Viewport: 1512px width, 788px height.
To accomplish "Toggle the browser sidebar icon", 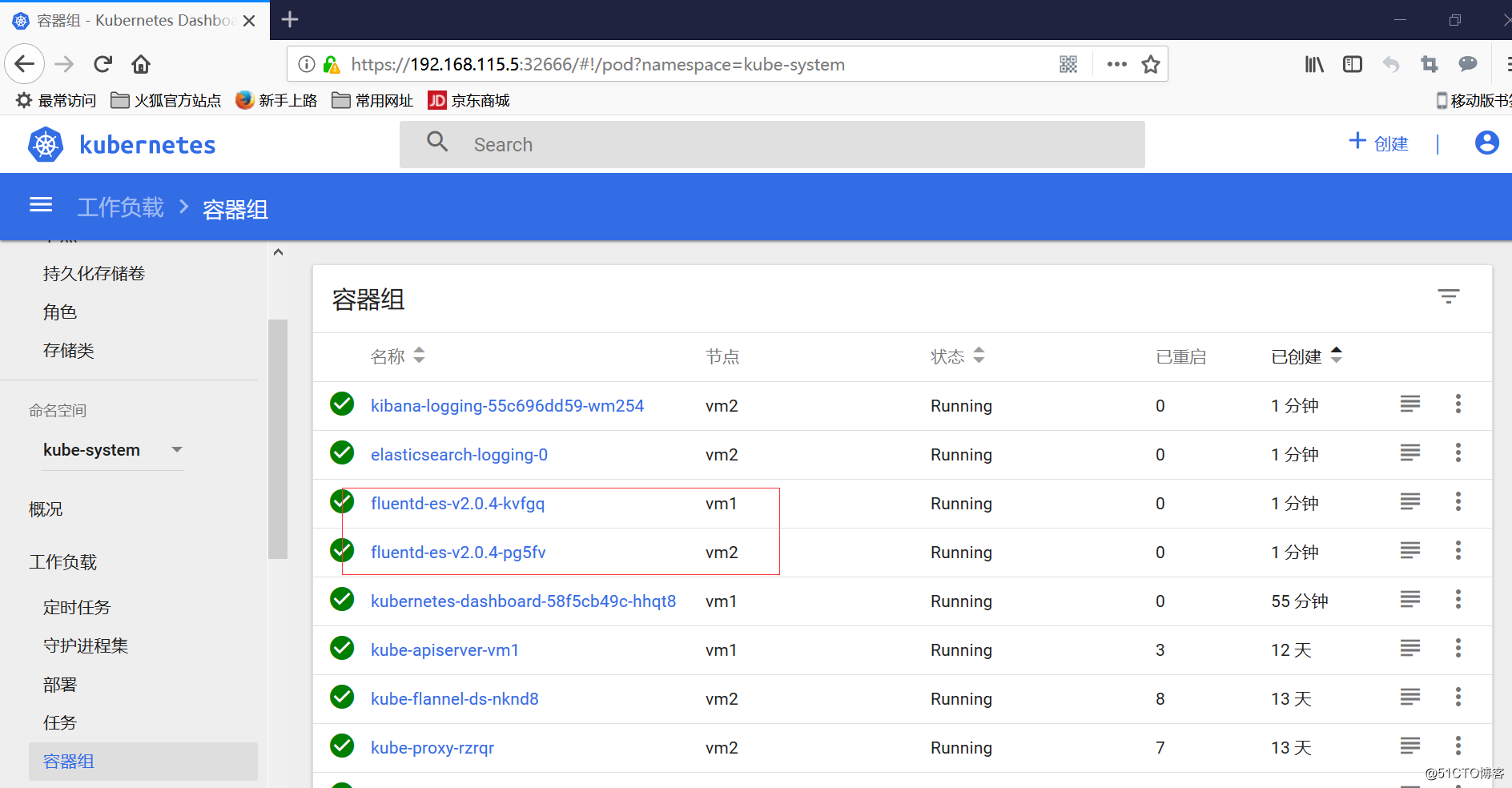I will point(1353,64).
